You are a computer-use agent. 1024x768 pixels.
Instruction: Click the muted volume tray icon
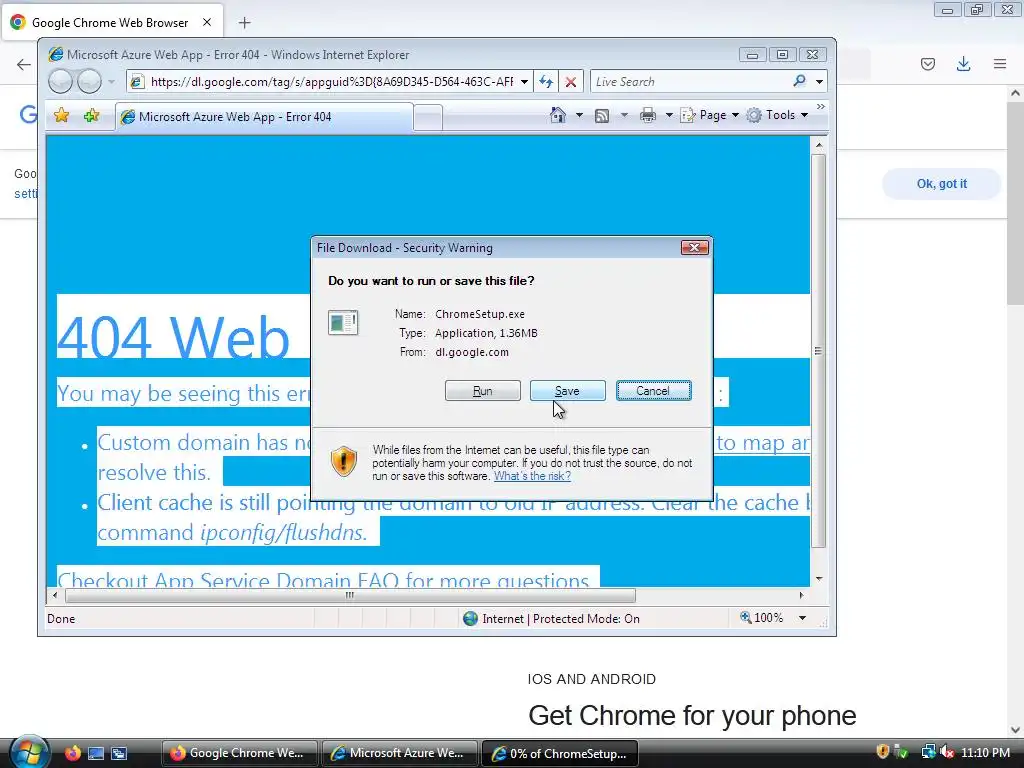pyautogui.click(x=947, y=752)
